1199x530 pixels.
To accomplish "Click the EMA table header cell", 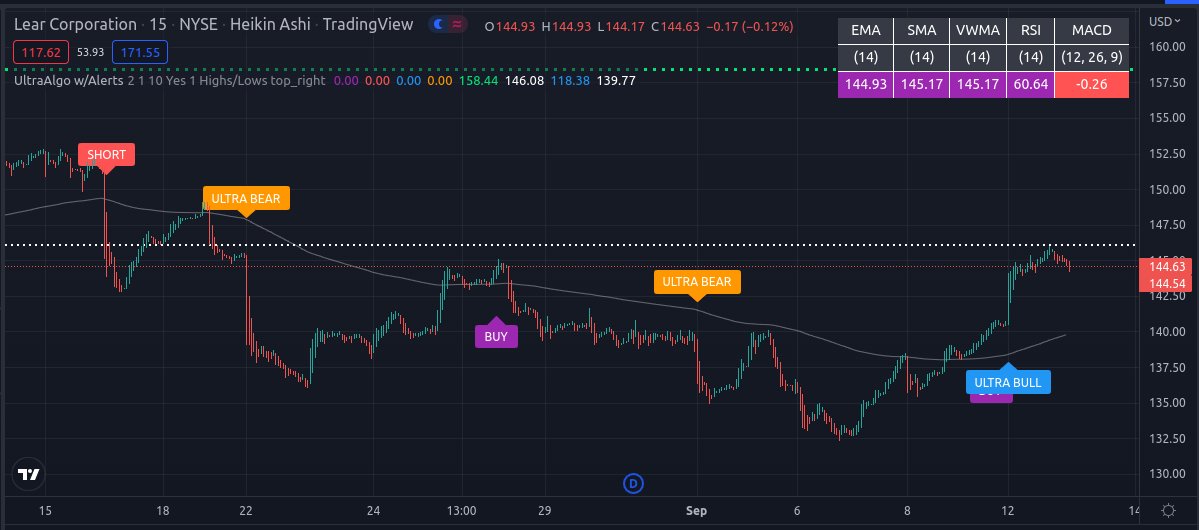I will pyautogui.click(x=866, y=31).
